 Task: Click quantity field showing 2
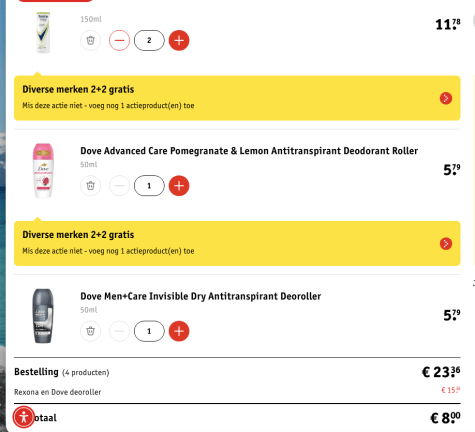[149, 40]
